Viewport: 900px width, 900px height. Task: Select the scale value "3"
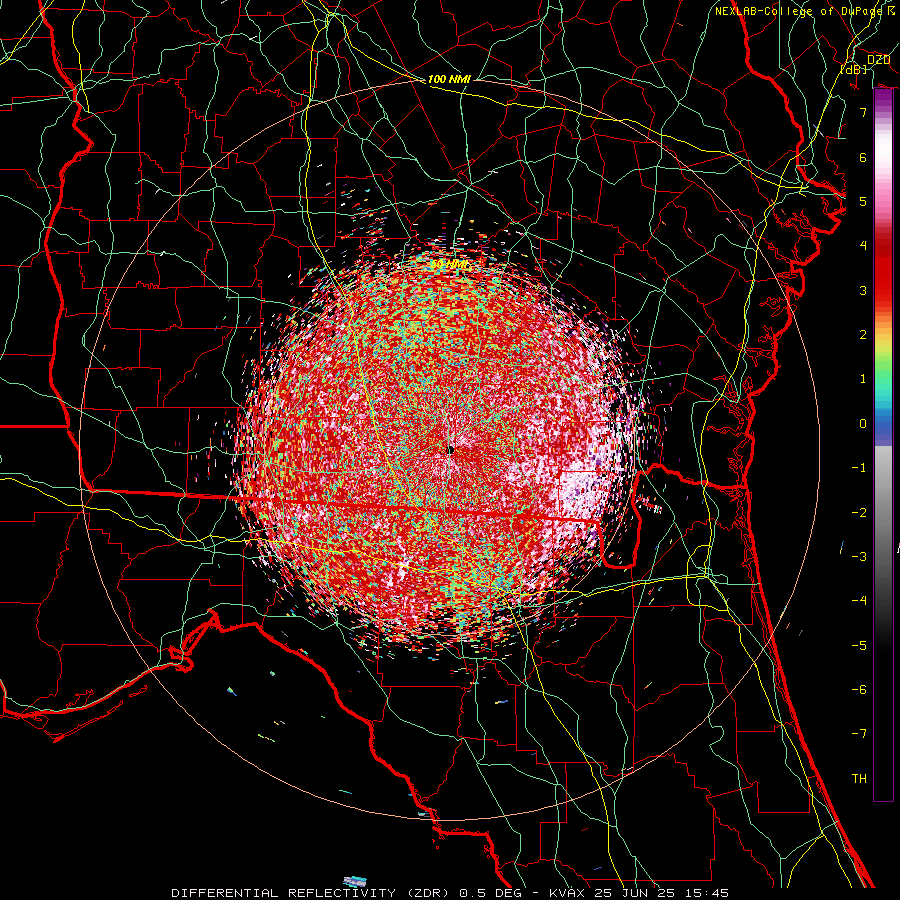coord(863,290)
